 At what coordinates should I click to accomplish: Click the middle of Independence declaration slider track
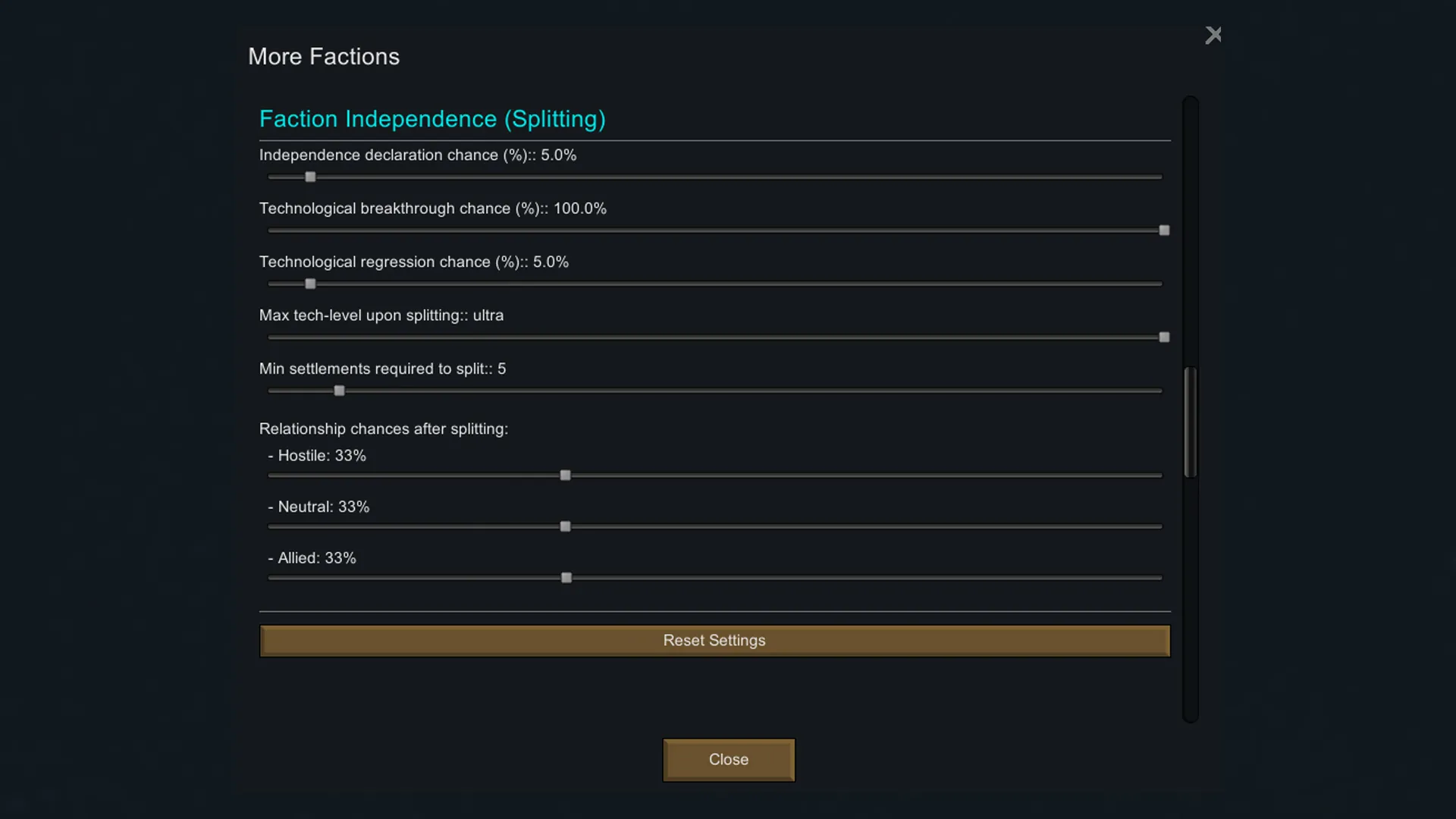click(x=715, y=177)
